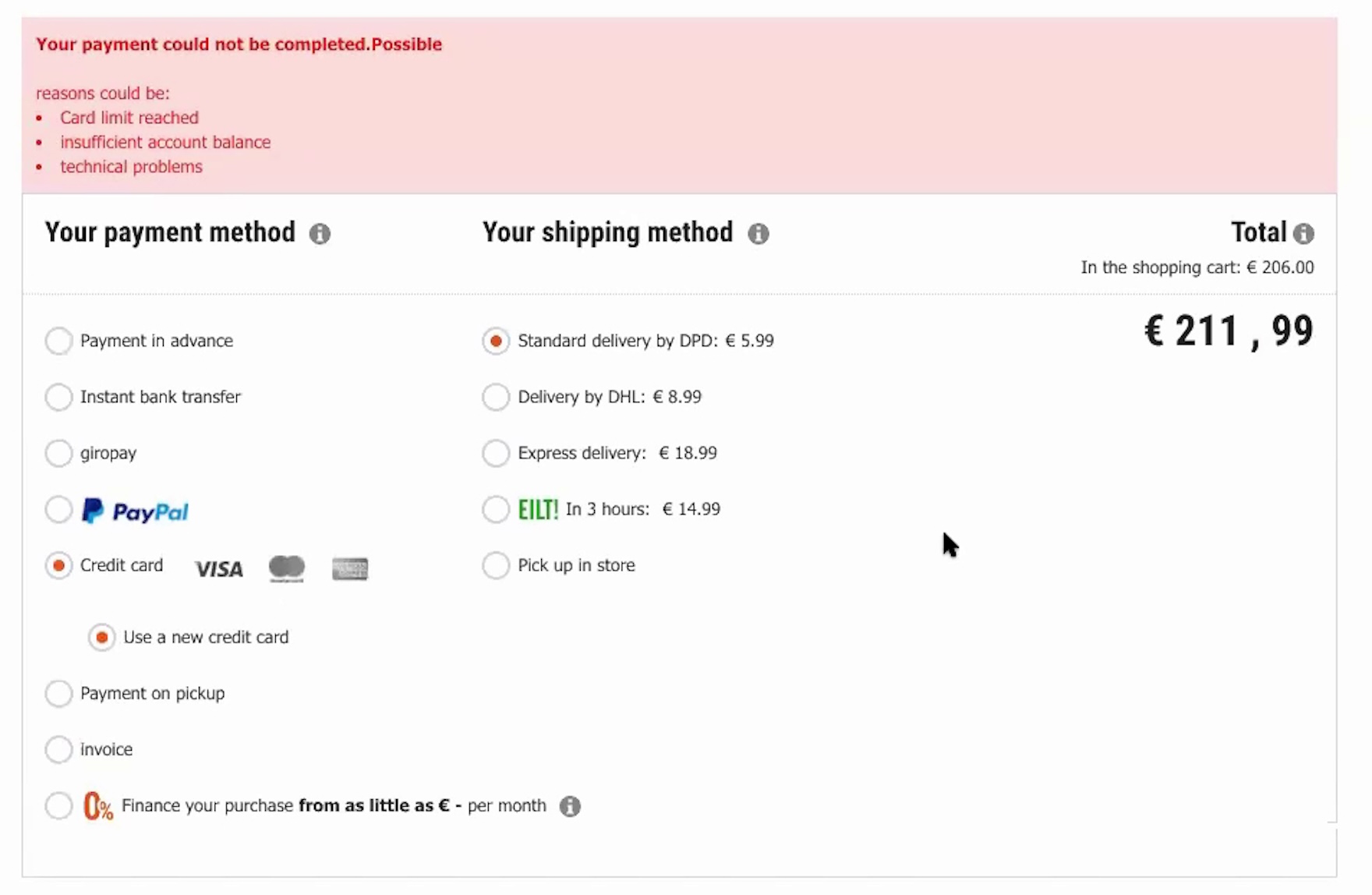The width and height of the screenshot is (1372, 895).
Task: Select Pick up in store option
Action: [496, 565]
